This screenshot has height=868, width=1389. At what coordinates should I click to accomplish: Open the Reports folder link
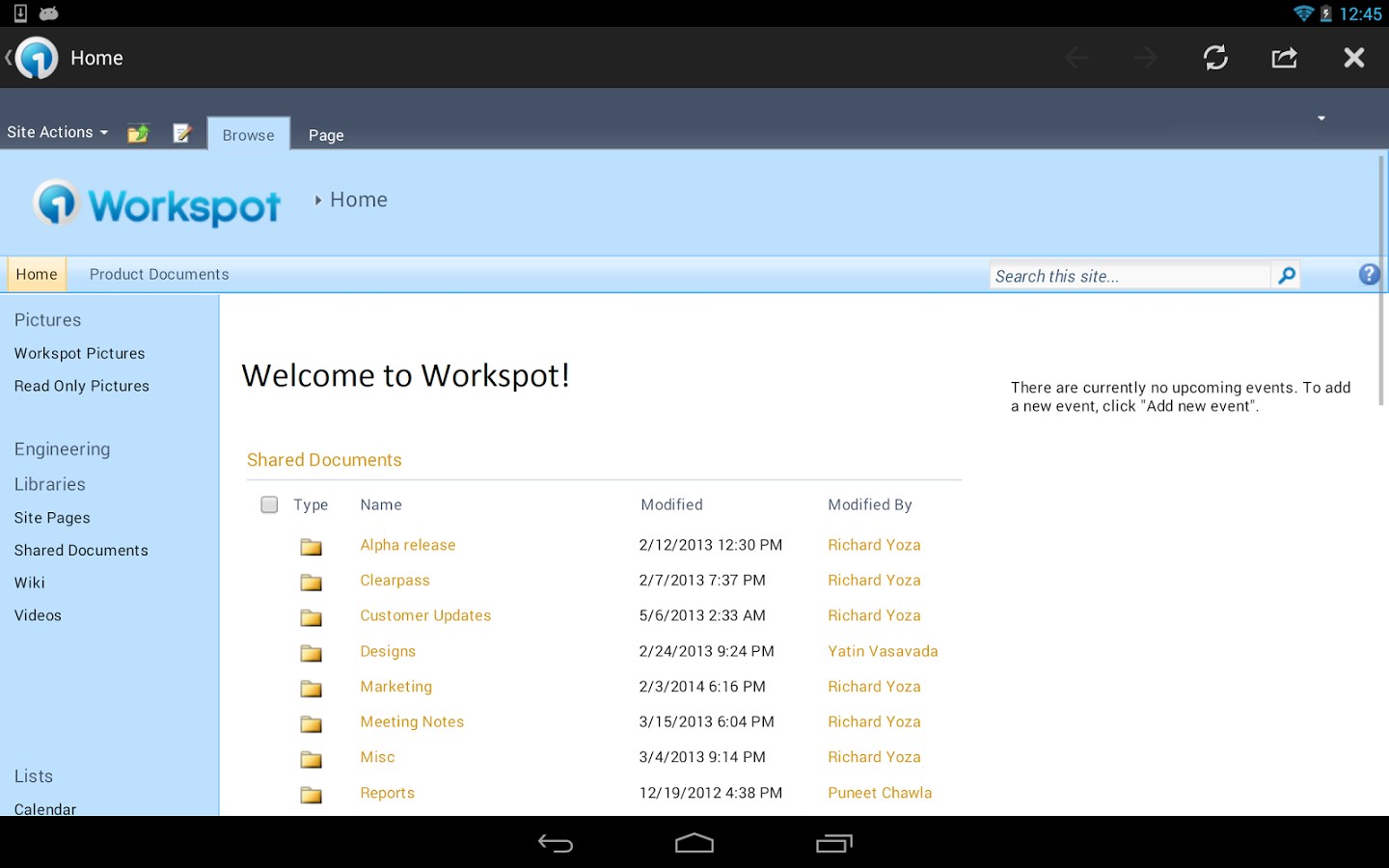[387, 793]
